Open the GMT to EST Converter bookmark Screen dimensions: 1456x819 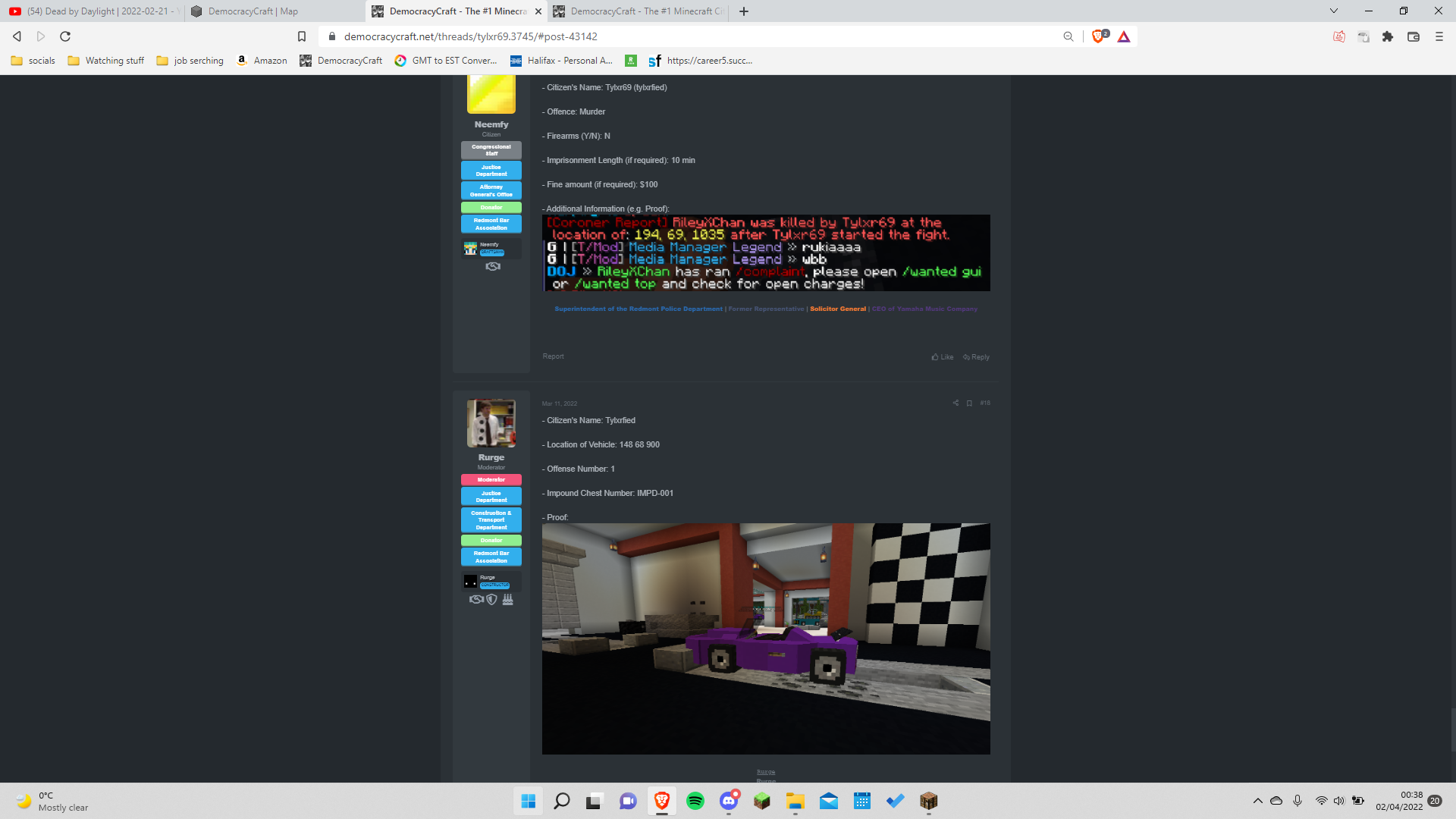tap(446, 61)
